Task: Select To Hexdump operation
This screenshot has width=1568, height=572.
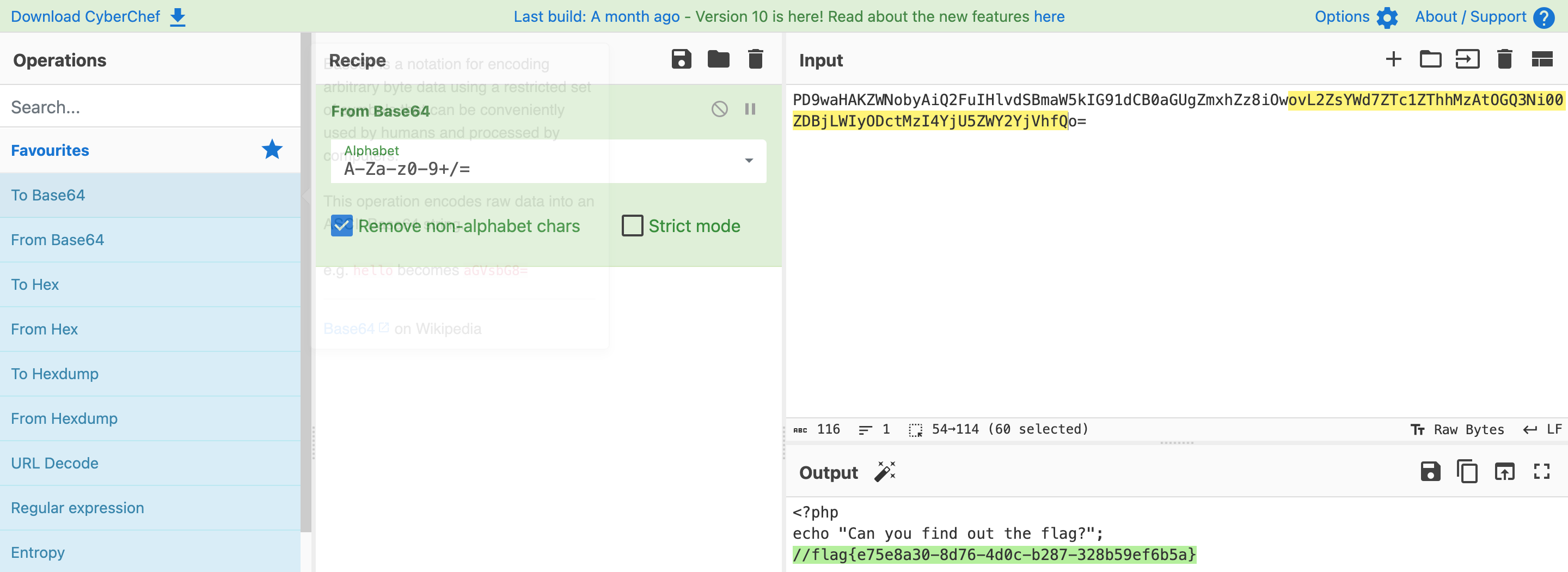Action: (150, 374)
